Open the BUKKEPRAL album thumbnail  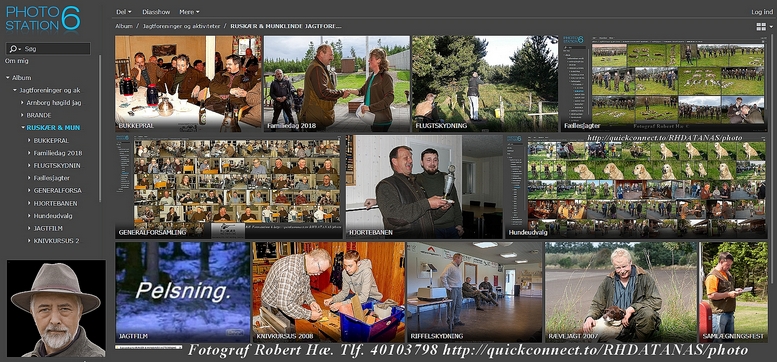[188, 83]
